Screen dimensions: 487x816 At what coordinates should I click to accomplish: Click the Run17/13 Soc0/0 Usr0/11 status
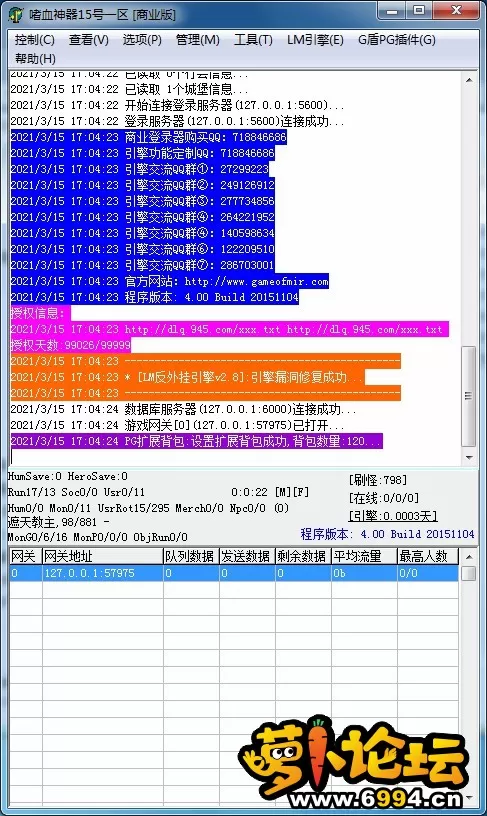click(76, 492)
